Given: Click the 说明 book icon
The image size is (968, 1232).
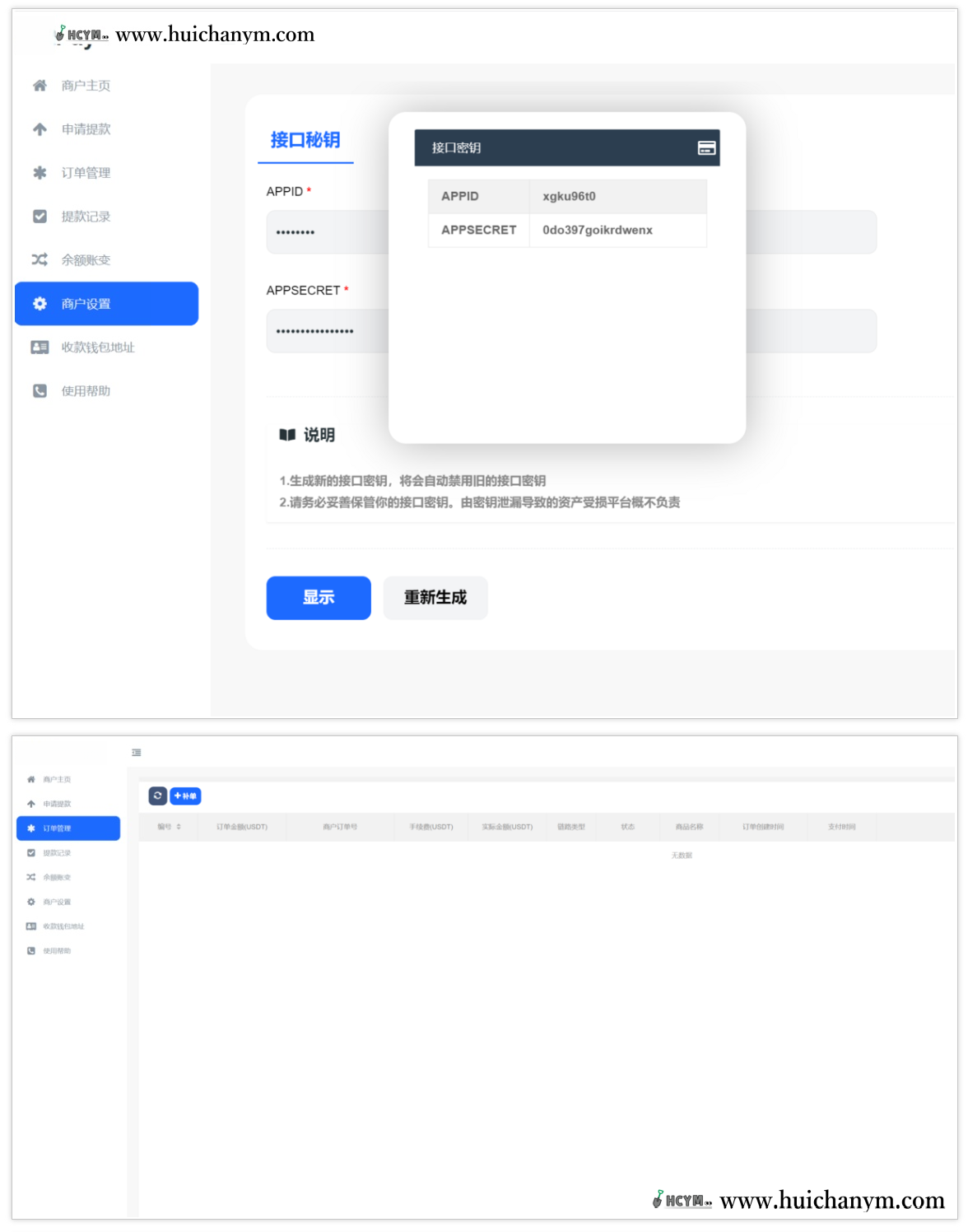Looking at the screenshot, I should pyautogui.click(x=286, y=435).
